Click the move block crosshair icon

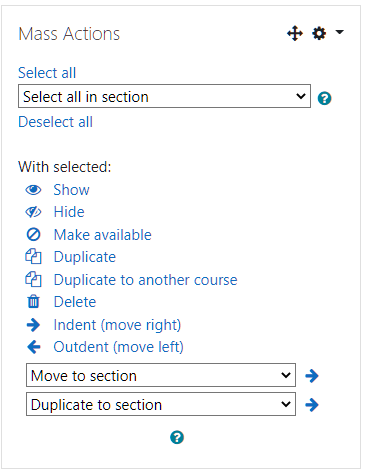[x=295, y=33]
